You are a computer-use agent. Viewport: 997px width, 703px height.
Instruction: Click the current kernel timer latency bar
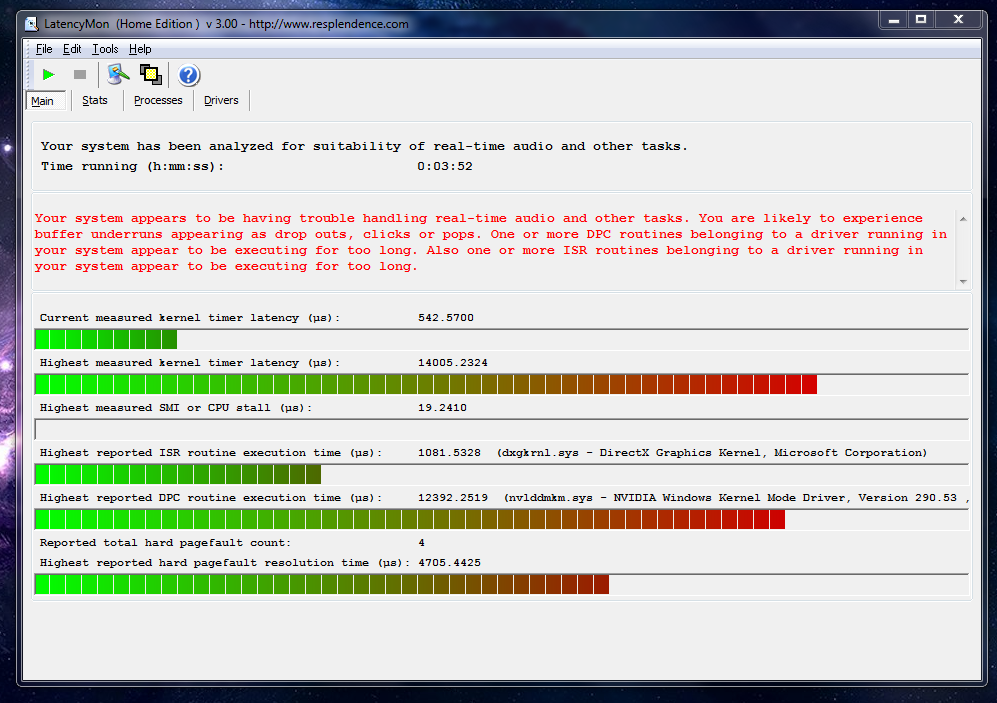(x=502, y=339)
